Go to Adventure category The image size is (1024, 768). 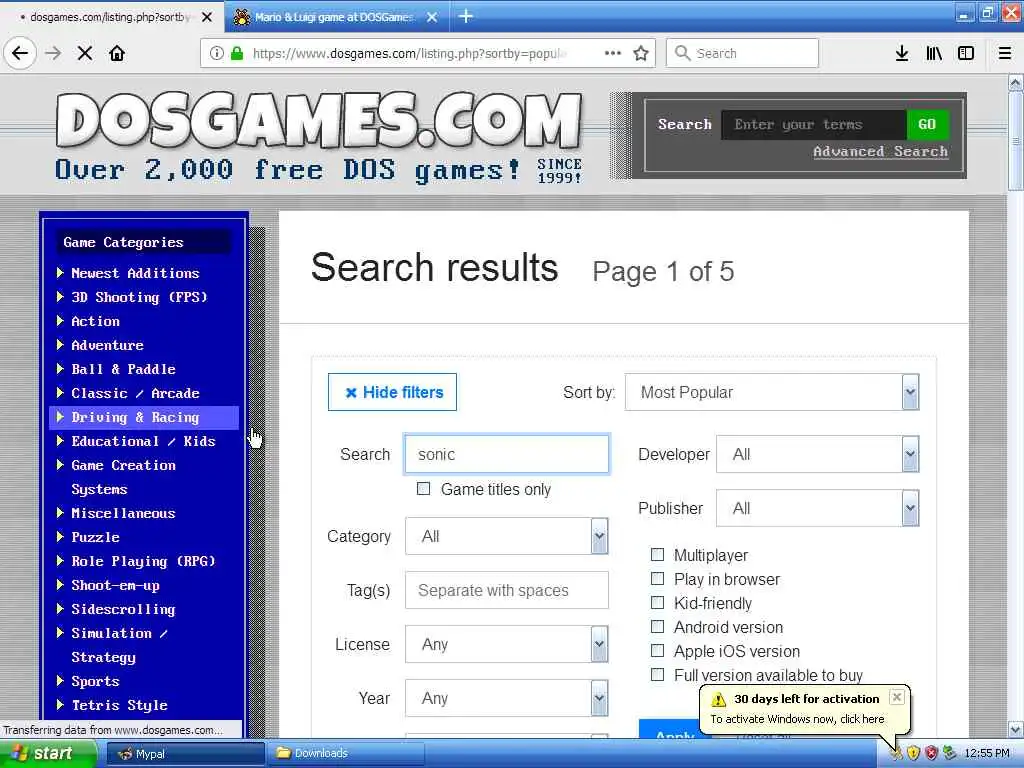click(107, 345)
